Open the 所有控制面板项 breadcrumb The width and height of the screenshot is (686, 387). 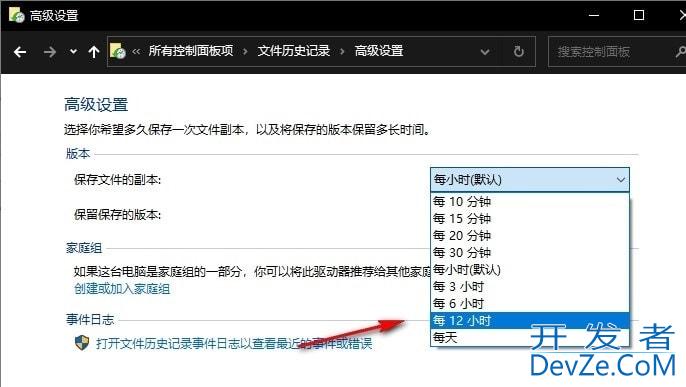(x=190, y=51)
